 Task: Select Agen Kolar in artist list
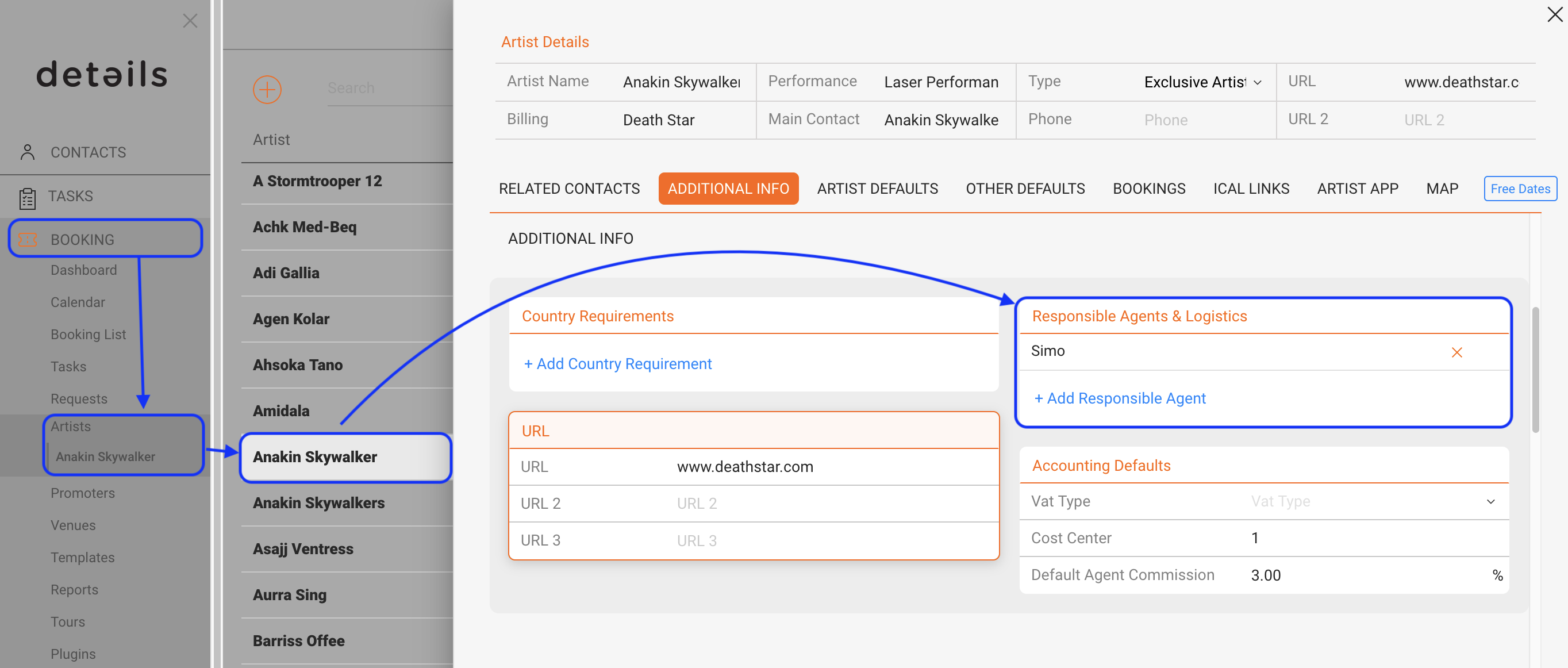pyautogui.click(x=347, y=320)
